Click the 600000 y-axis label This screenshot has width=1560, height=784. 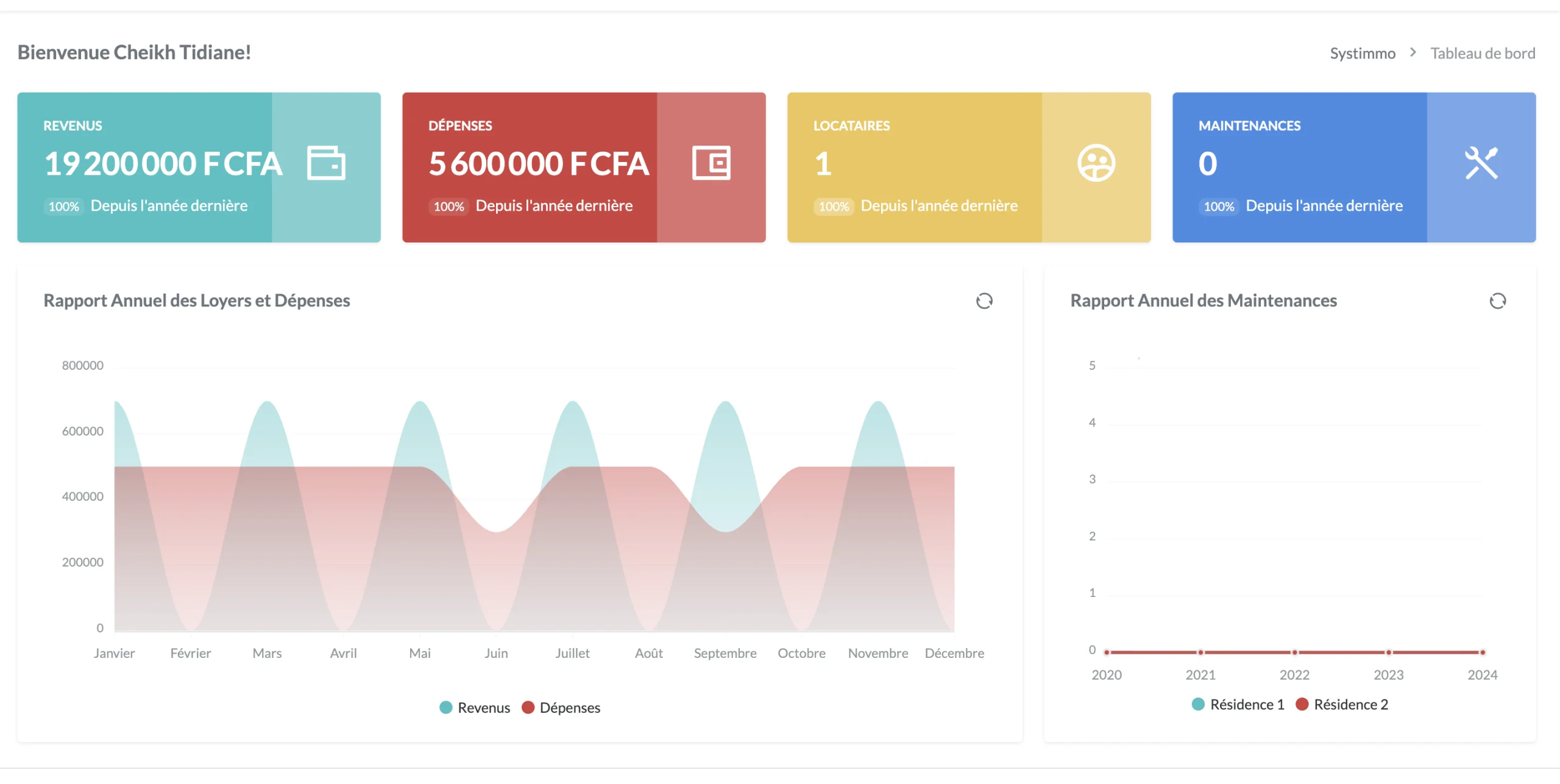click(82, 431)
